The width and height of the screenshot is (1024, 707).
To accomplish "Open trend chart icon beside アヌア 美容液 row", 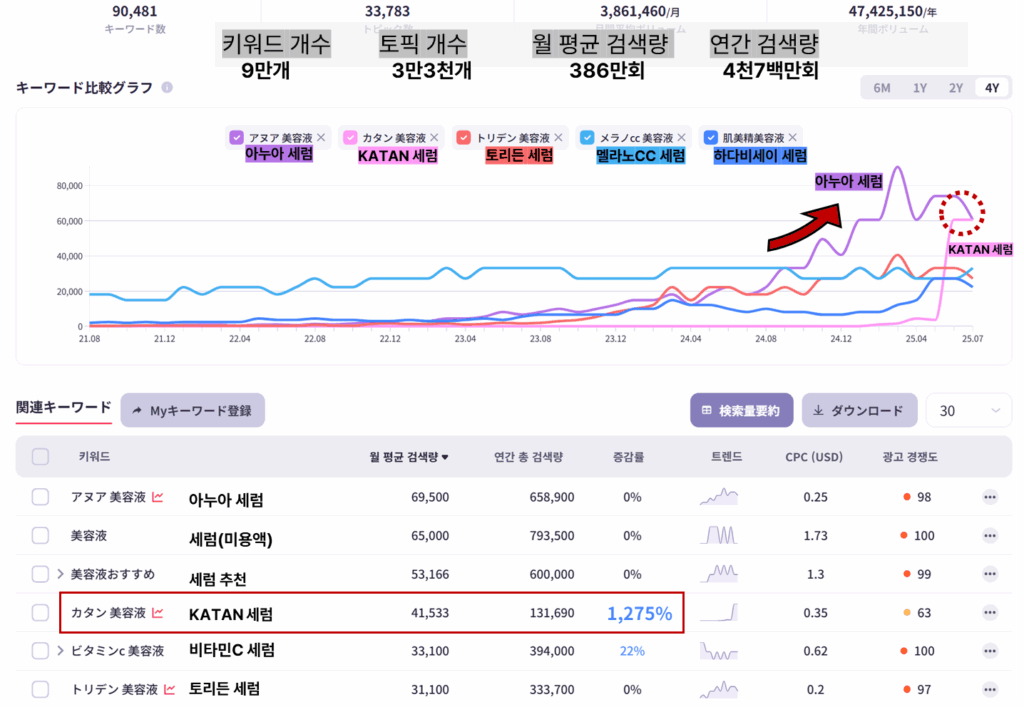I will point(157,497).
